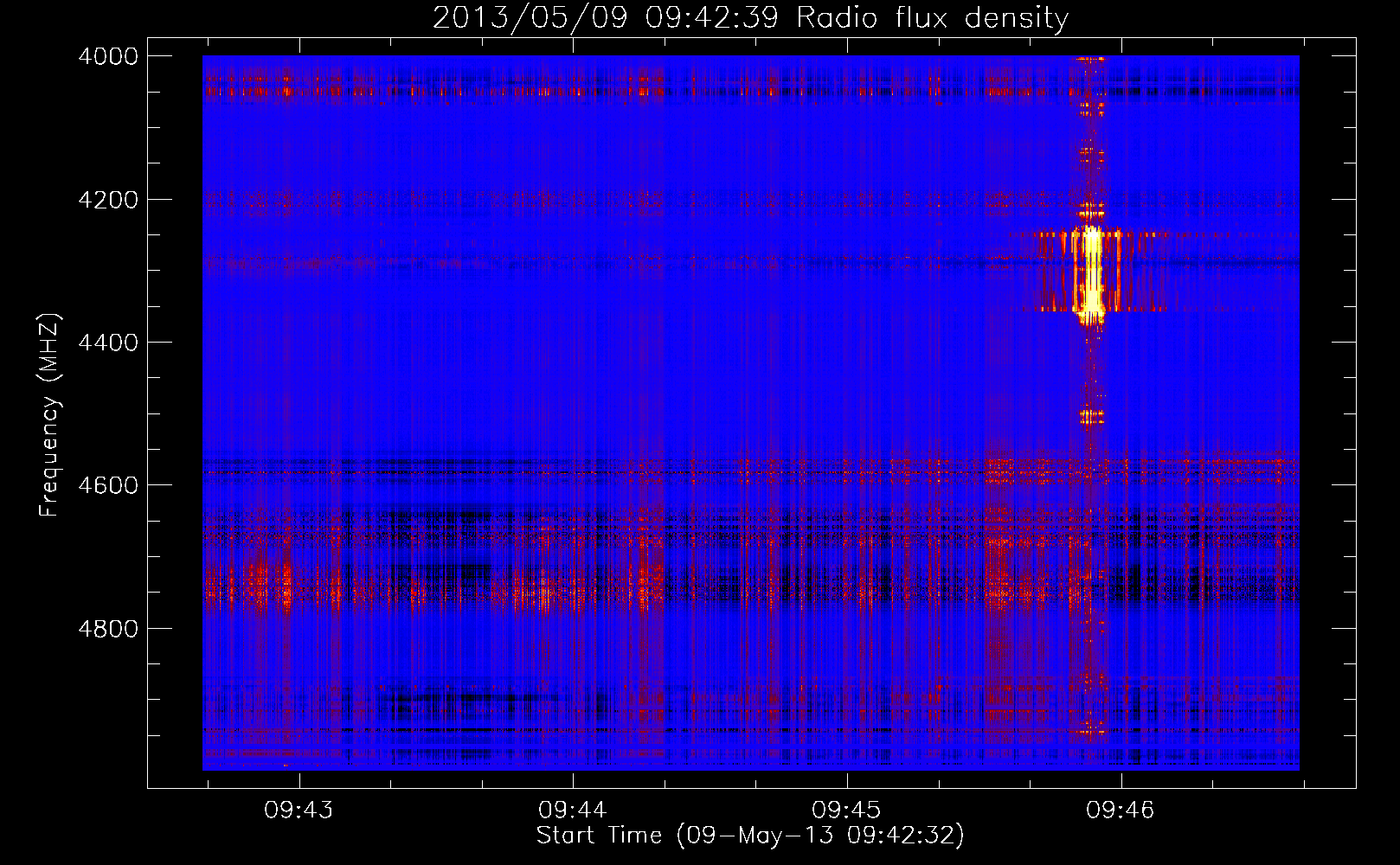
Task: Click the plot title 'Radio flux density'
Action: click(x=750, y=17)
